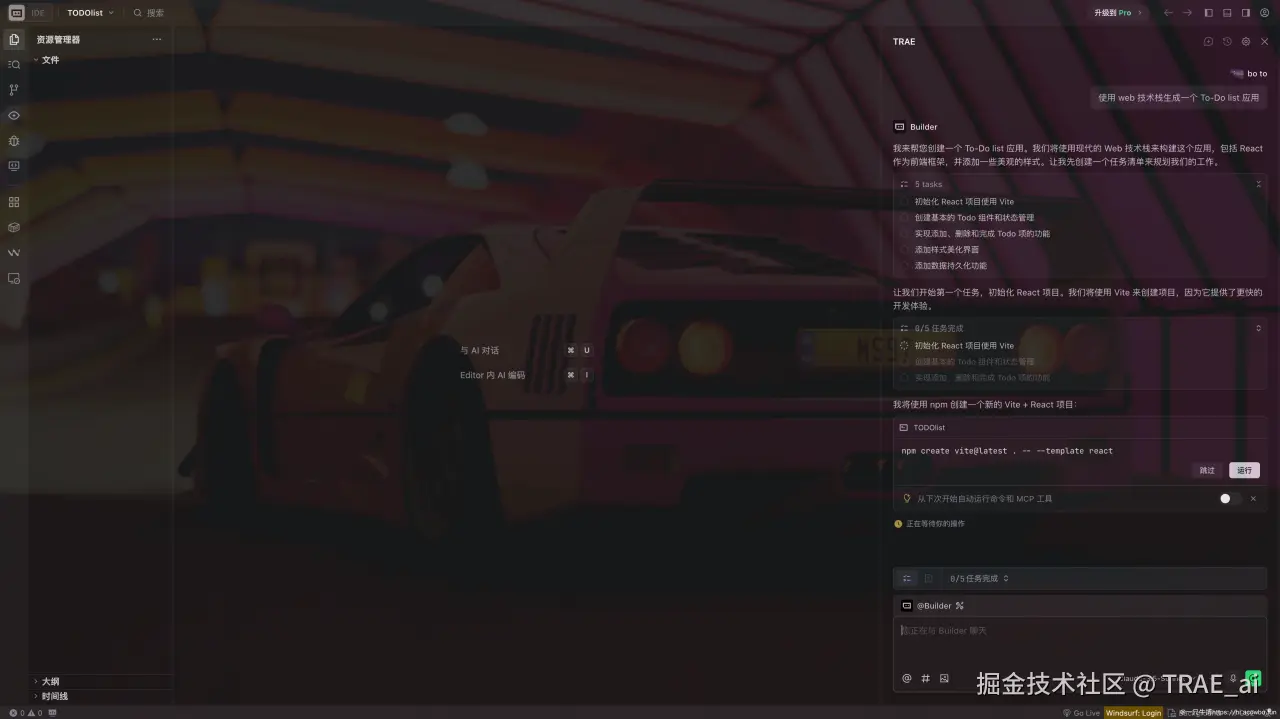Start a new chat in TRAE panel
Viewport: 1280px width, 719px height.
(x=1208, y=42)
